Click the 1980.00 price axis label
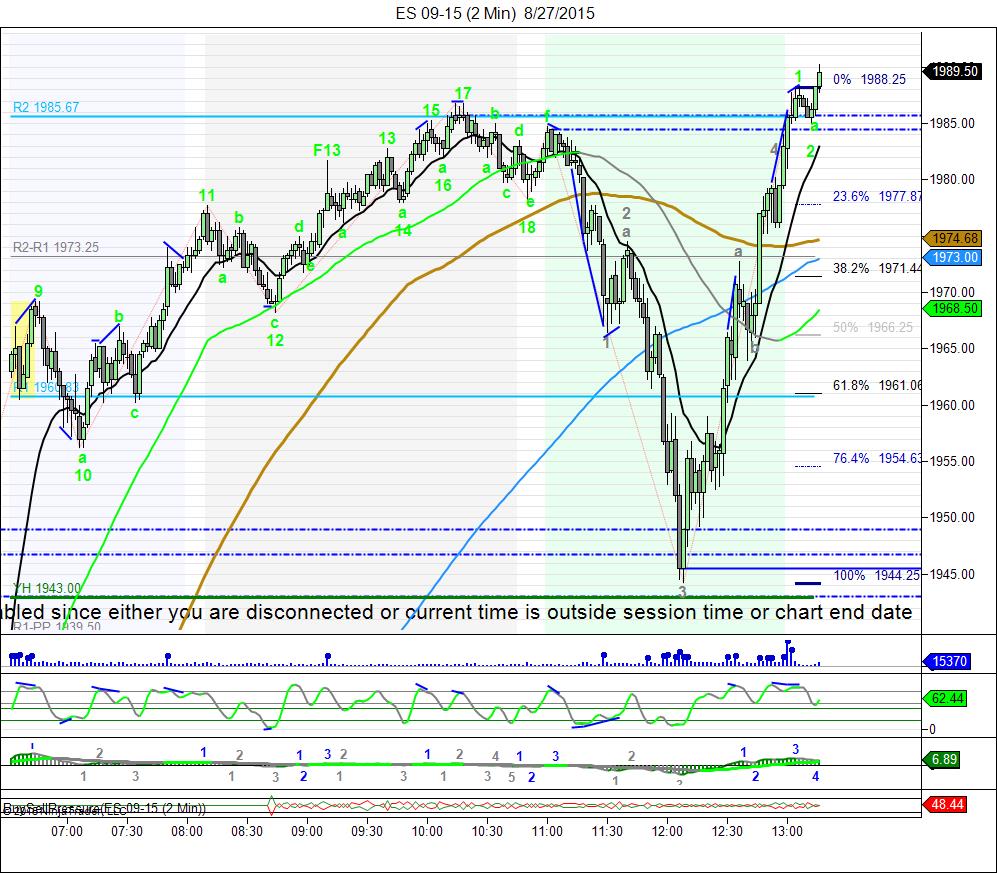Screen dimensions: 997x873 (x=952, y=179)
